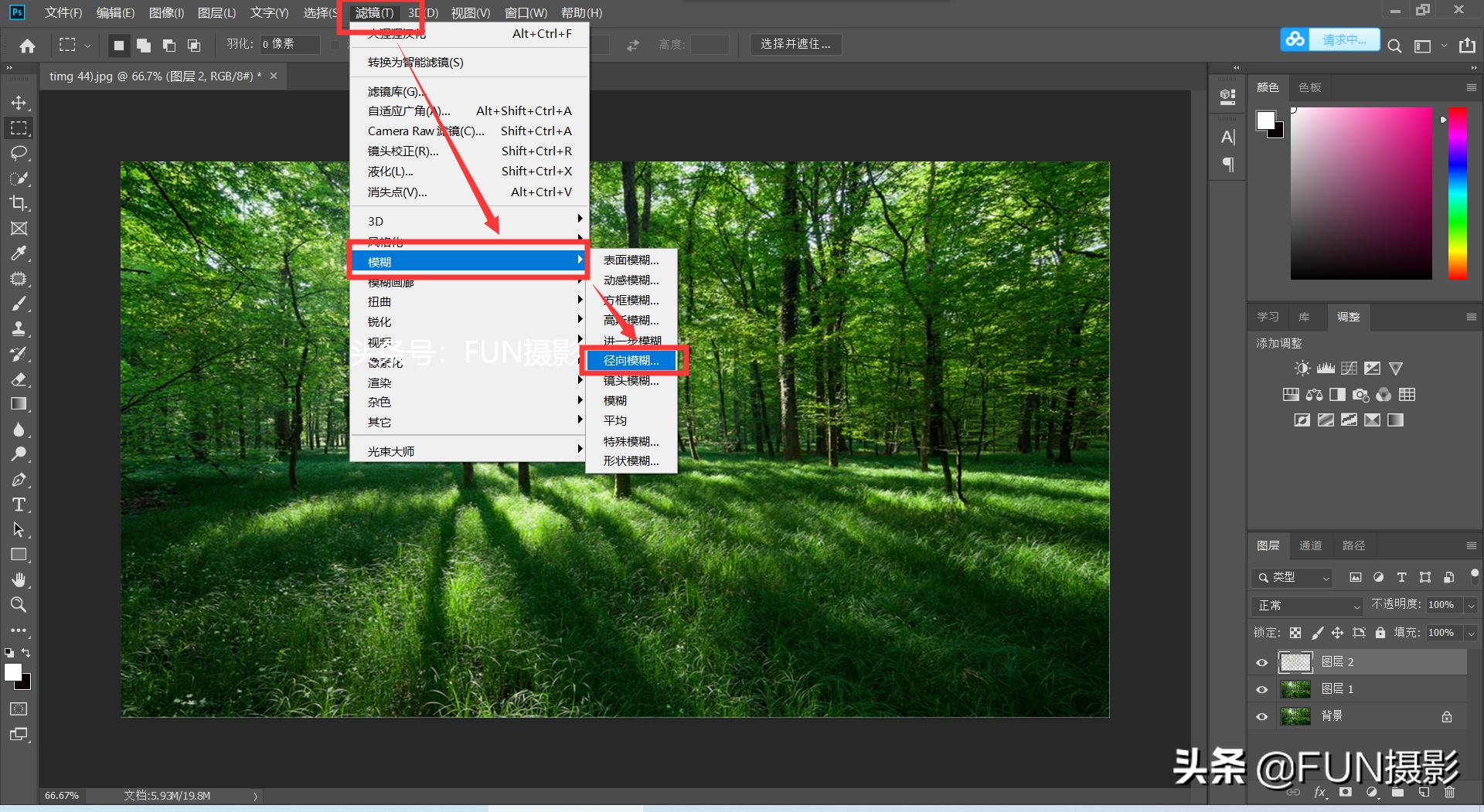Image resolution: width=1484 pixels, height=812 pixels.
Task: Choose the Eyedropper tool
Action: (19, 253)
